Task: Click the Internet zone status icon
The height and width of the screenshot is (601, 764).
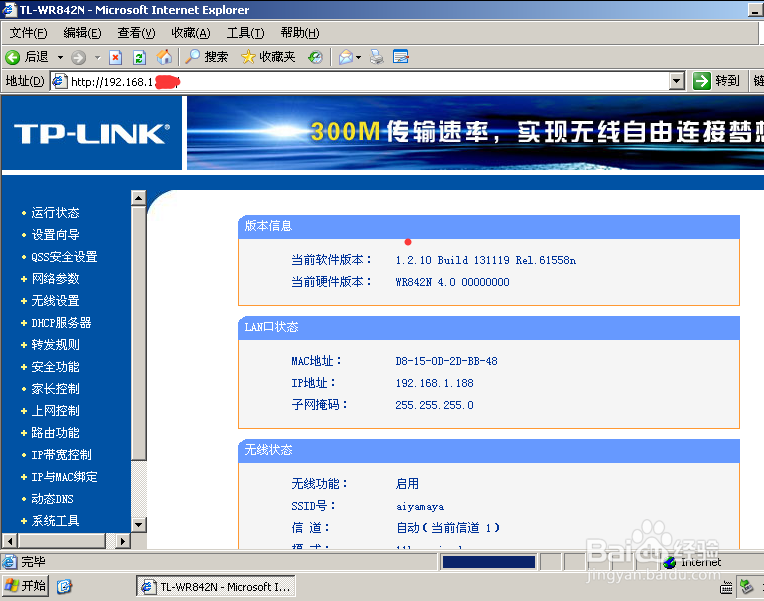Action: coord(669,562)
